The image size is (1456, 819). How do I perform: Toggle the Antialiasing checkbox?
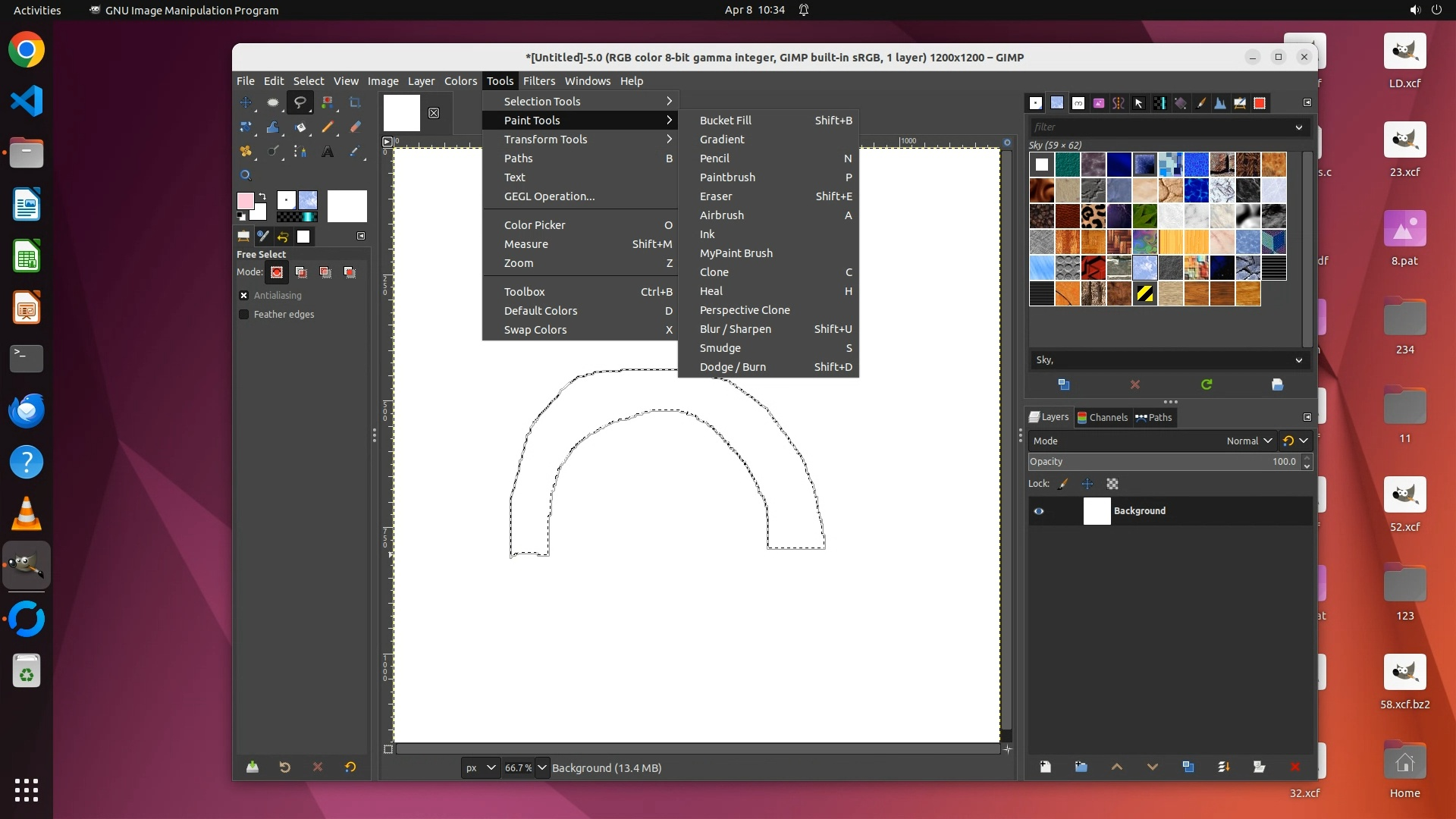[x=244, y=296]
